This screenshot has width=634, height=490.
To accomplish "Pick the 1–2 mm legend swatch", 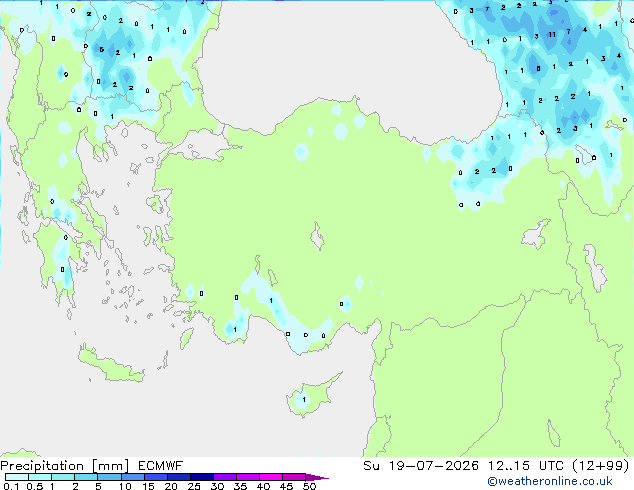I will pos(63,477).
